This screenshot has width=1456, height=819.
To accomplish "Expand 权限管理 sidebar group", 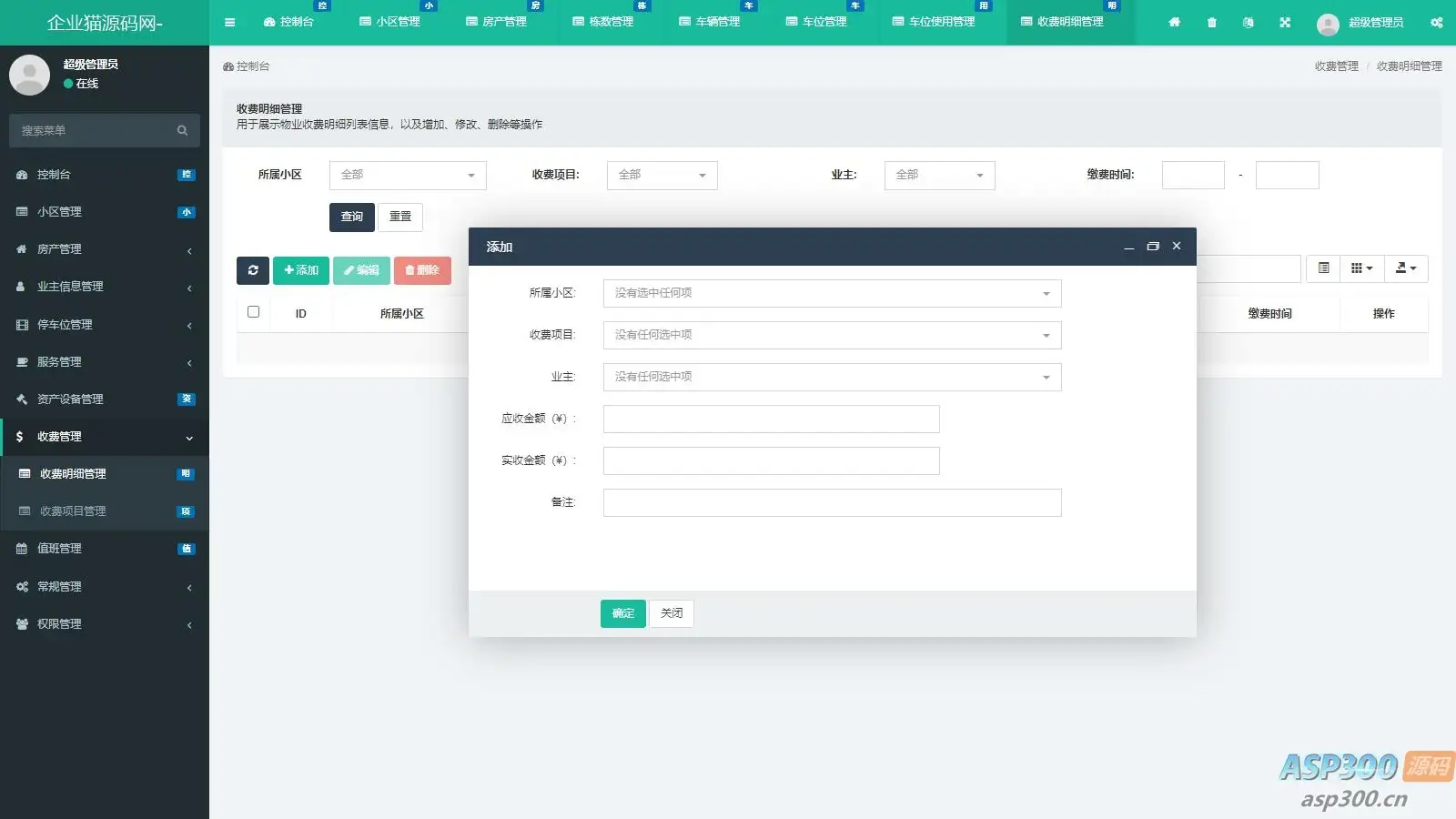I will tap(105, 624).
